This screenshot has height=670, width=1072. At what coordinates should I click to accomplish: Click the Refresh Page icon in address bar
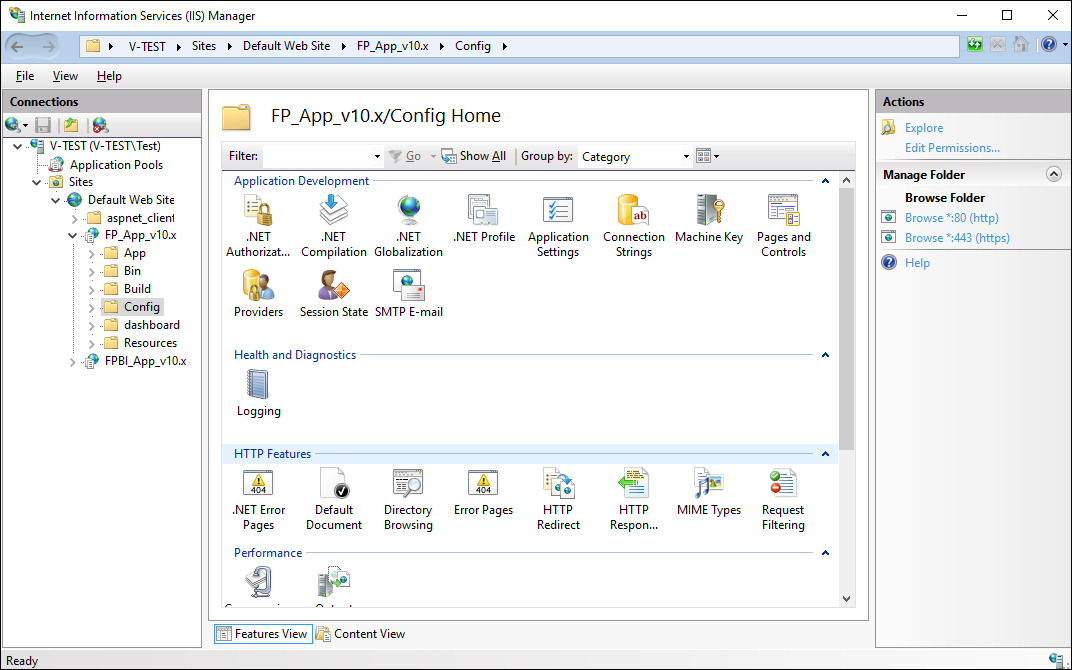(975, 45)
